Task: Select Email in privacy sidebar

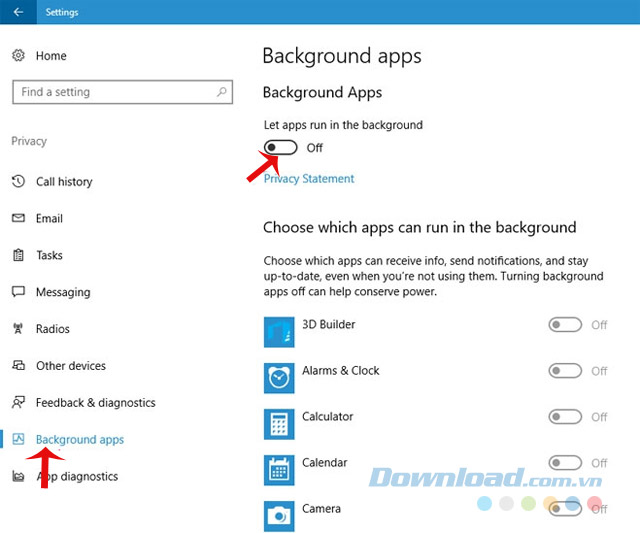Action: (x=49, y=218)
